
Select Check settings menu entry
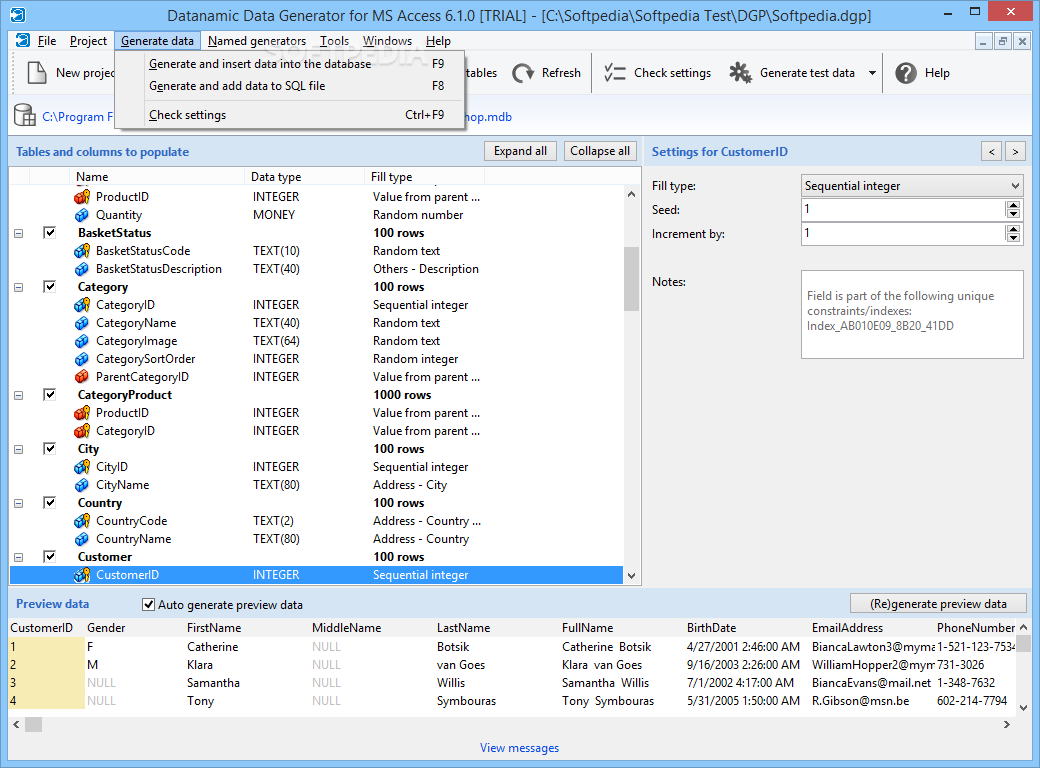[290, 115]
